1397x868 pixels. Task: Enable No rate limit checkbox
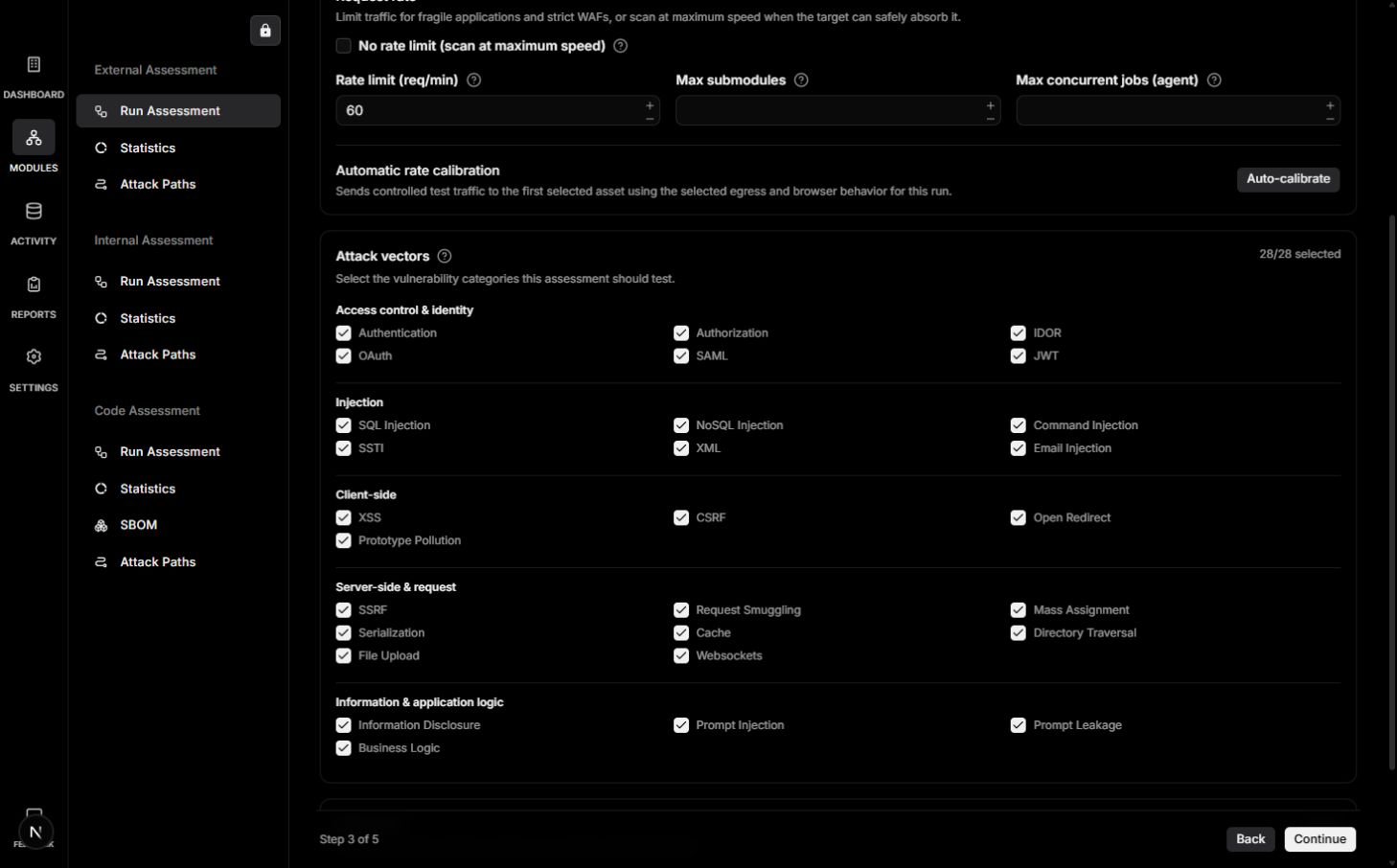pos(344,46)
